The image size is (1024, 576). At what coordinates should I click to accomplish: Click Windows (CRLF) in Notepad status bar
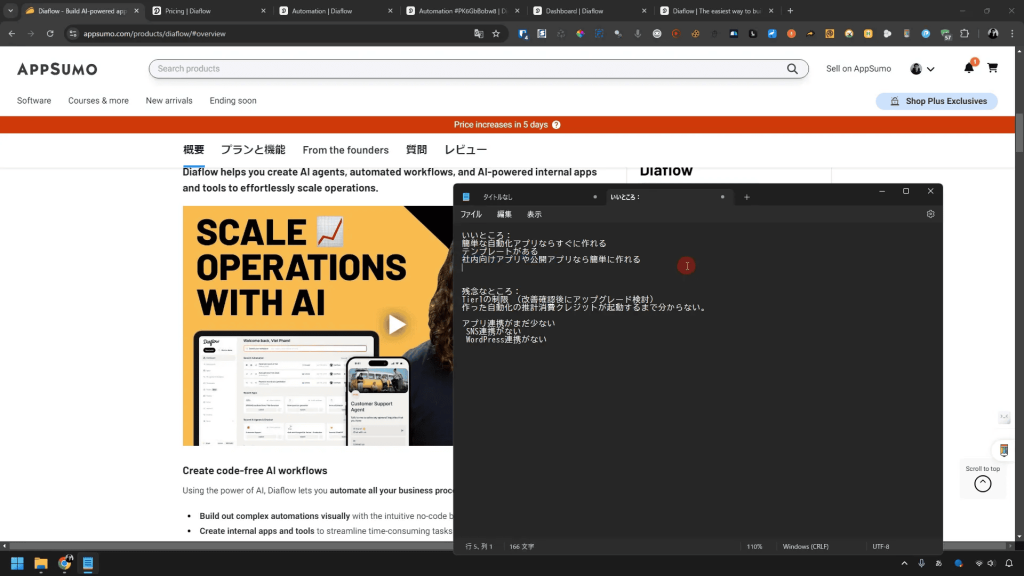click(x=805, y=547)
